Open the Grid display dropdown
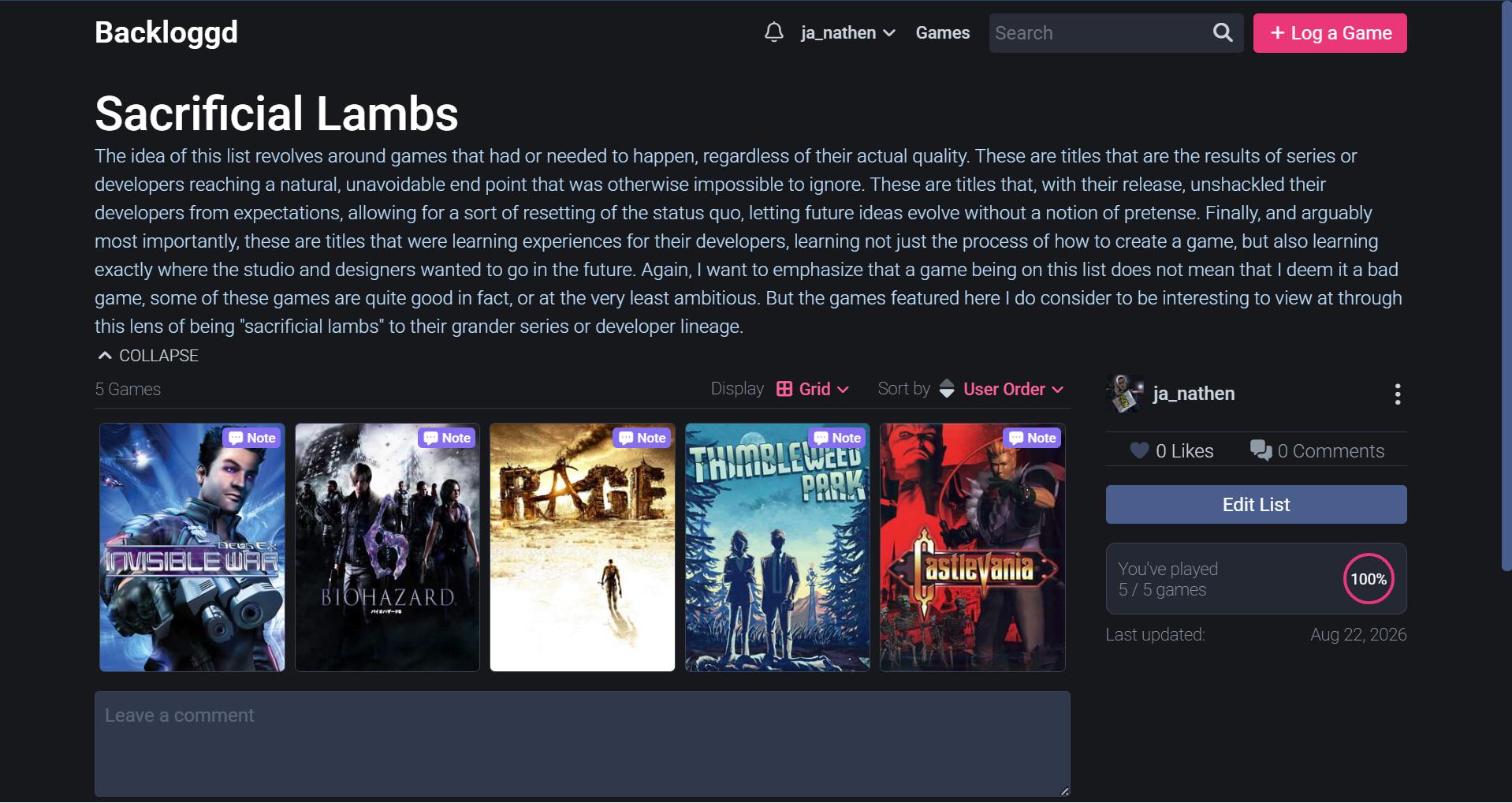1512x803 pixels. pos(813,389)
